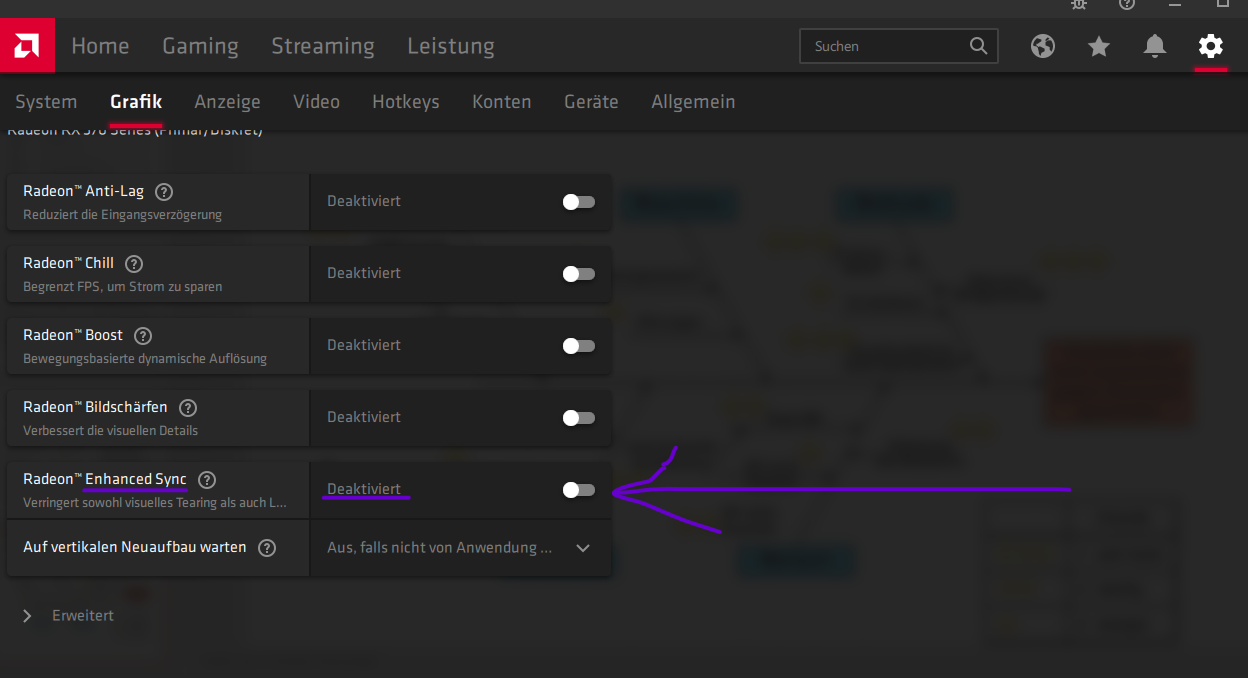
Task: Open the Hotkeys tab
Action: (x=406, y=102)
